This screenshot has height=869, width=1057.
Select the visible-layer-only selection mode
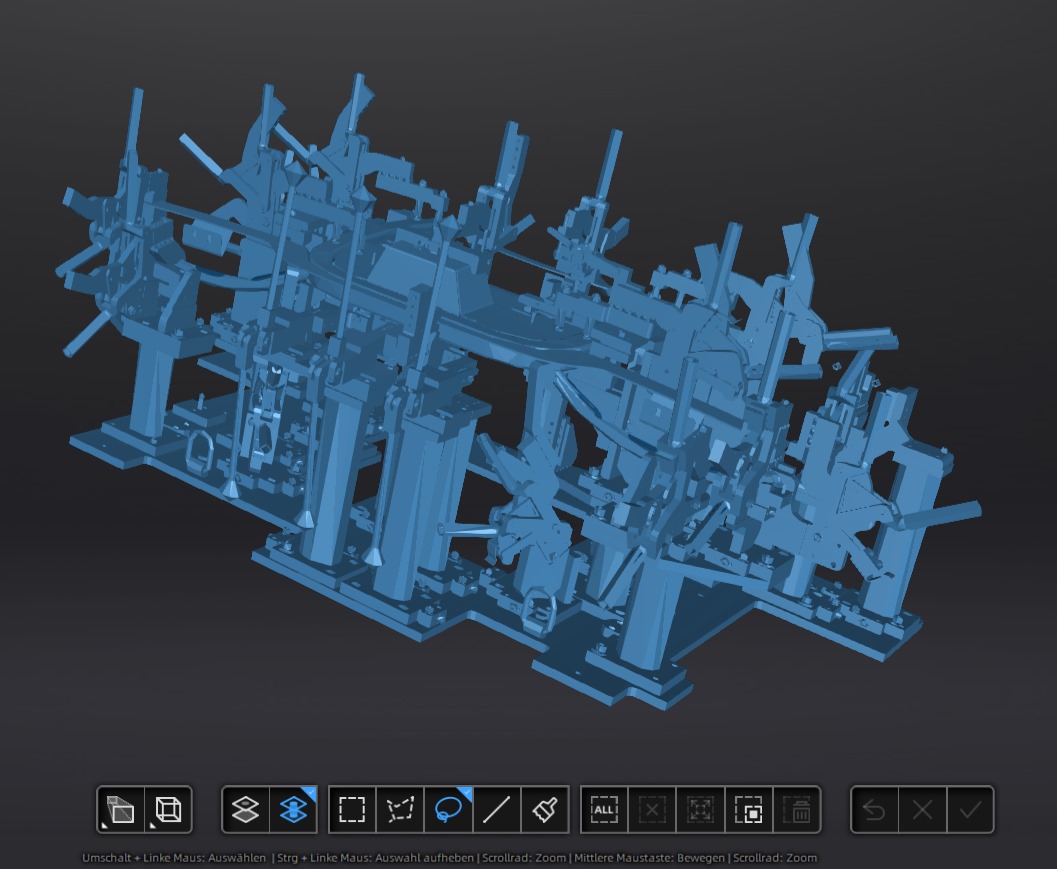245,809
